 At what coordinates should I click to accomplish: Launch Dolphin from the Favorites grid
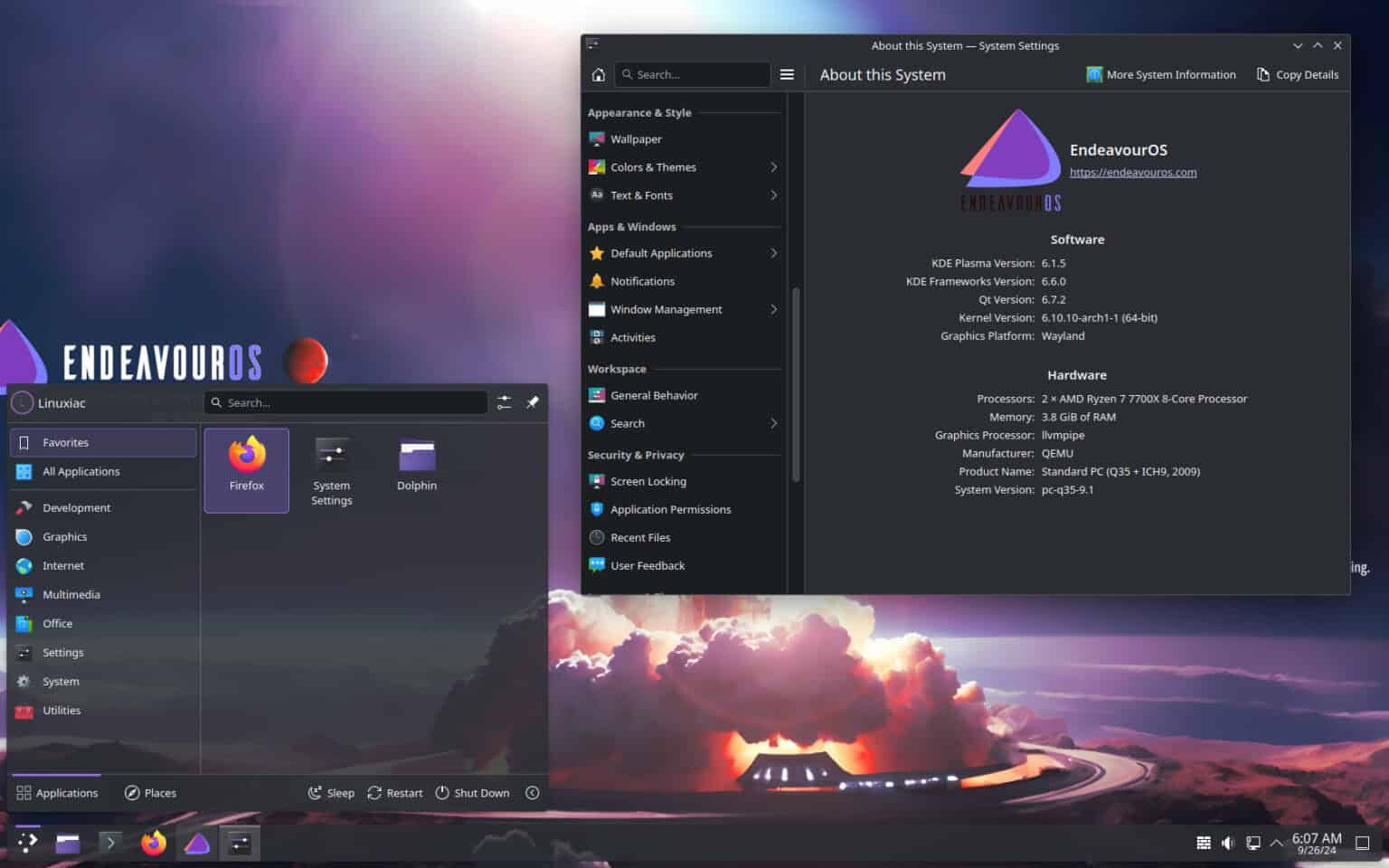[416, 464]
